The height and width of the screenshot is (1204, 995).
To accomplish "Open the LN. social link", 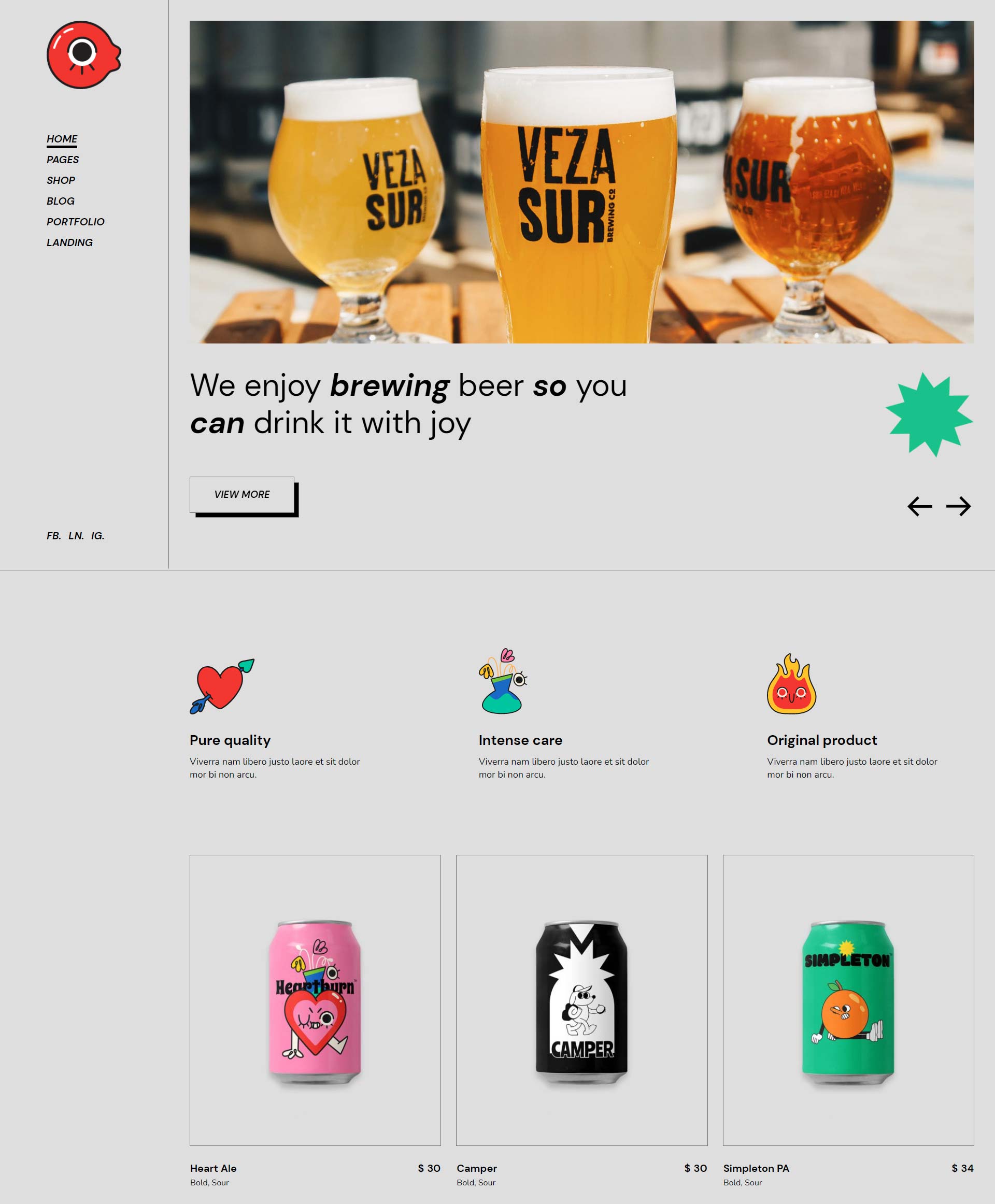I will tap(76, 535).
